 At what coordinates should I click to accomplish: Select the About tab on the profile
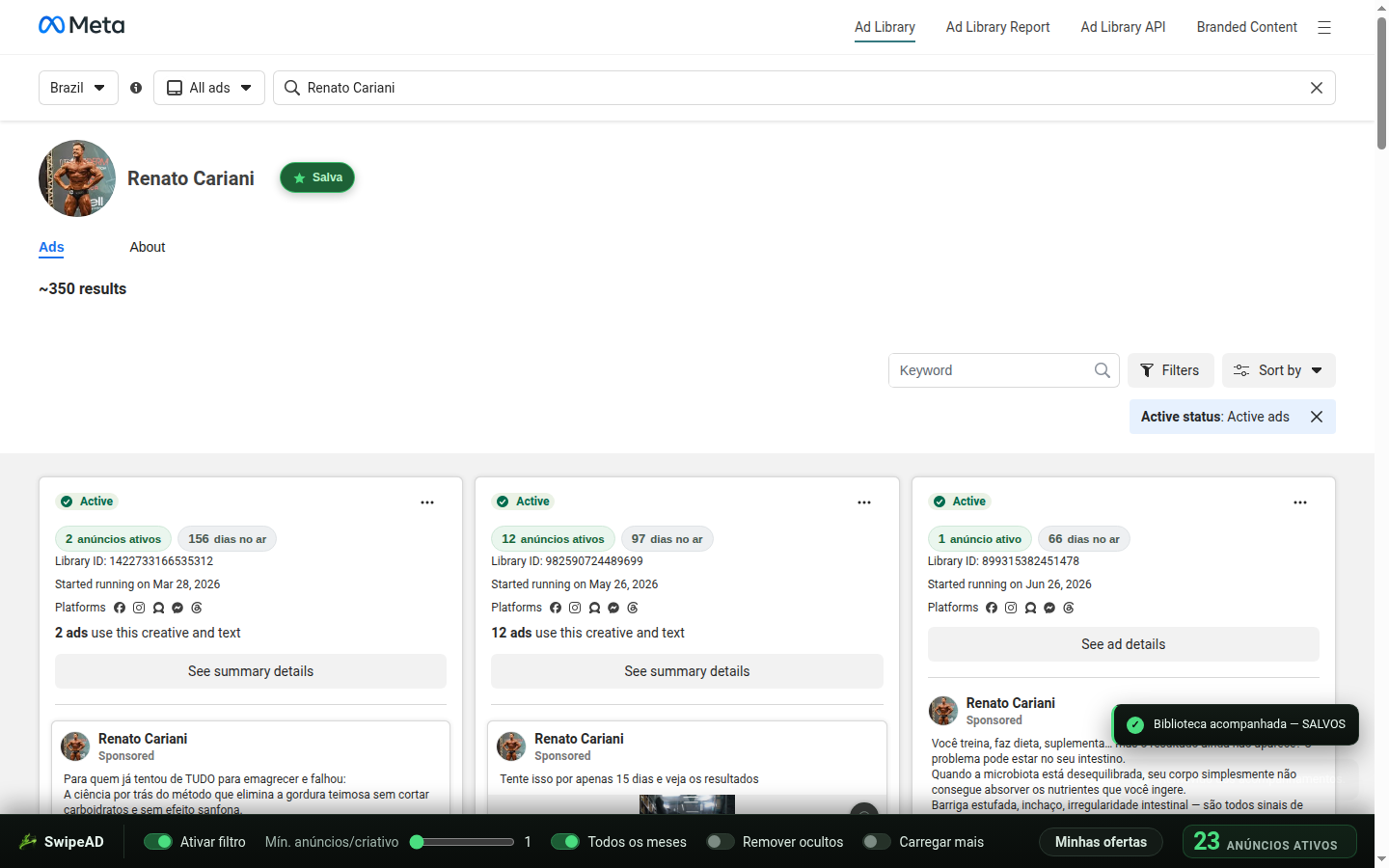(x=148, y=248)
